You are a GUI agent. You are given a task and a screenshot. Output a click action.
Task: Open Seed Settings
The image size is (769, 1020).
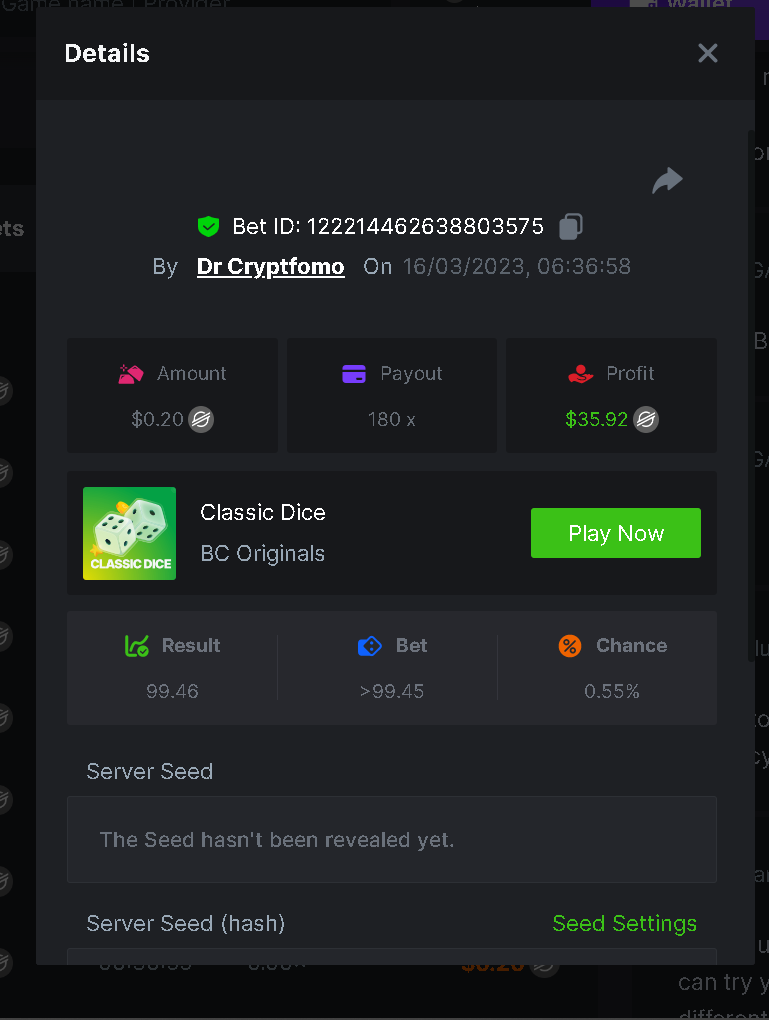click(x=624, y=924)
